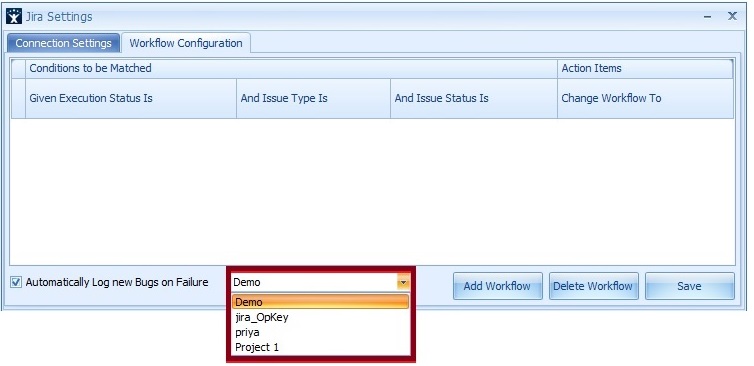Click the Conditions to be Matched header
754x366 pixels.
(x=291, y=68)
